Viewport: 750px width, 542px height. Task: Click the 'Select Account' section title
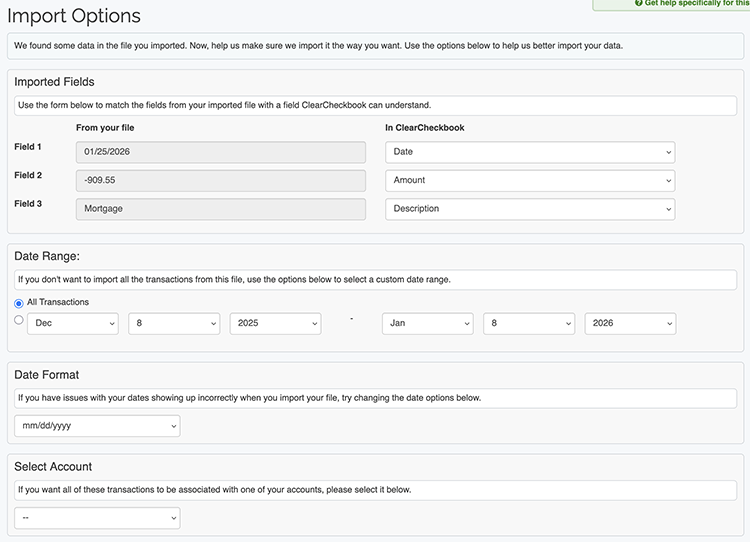point(53,466)
